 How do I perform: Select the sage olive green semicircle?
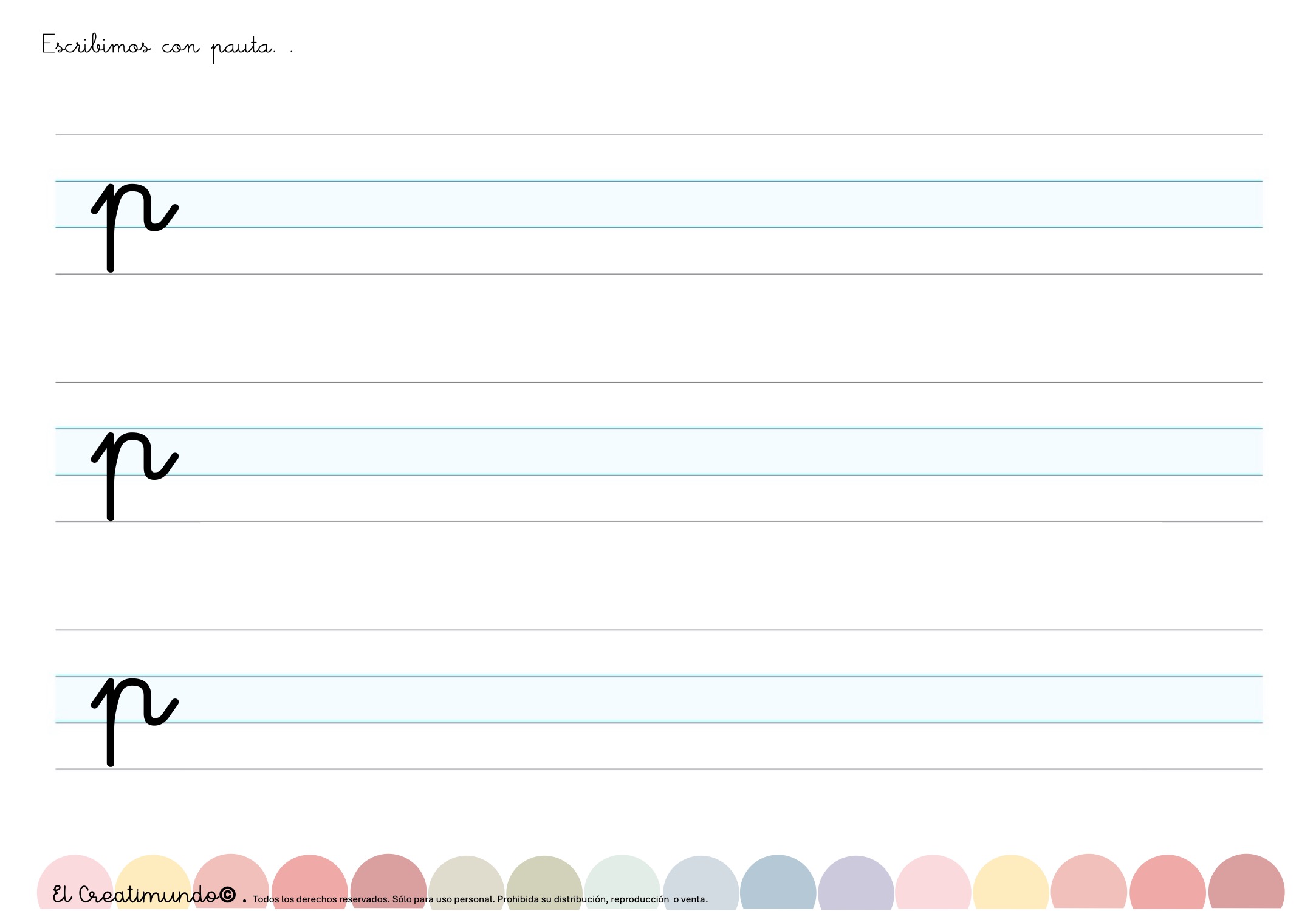(544, 875)
